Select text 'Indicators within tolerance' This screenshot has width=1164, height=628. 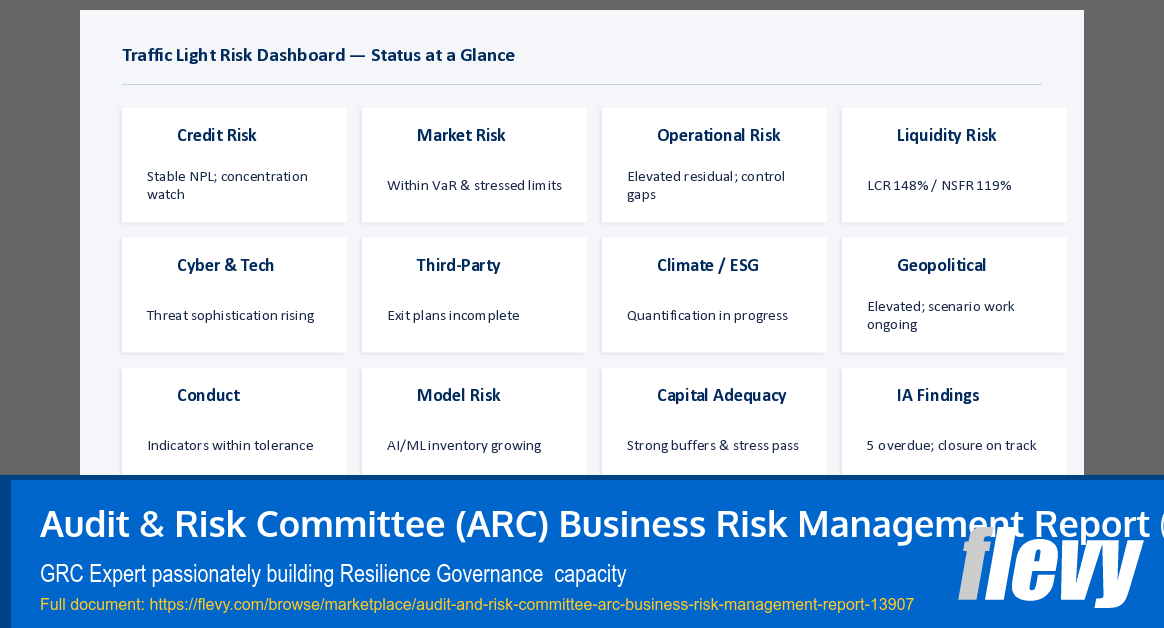(230, 445)
